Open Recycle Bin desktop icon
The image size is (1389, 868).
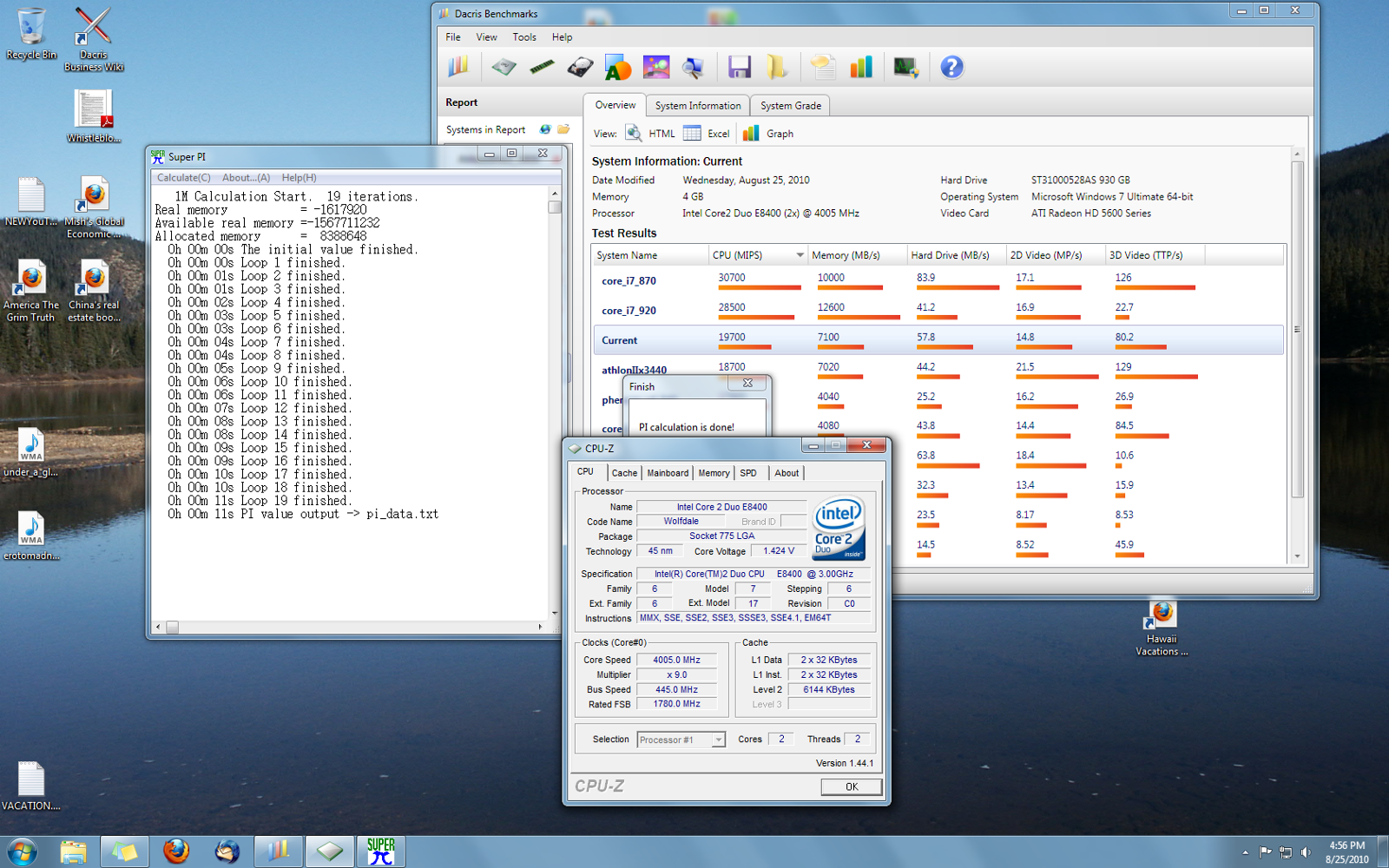pos(31,34)
